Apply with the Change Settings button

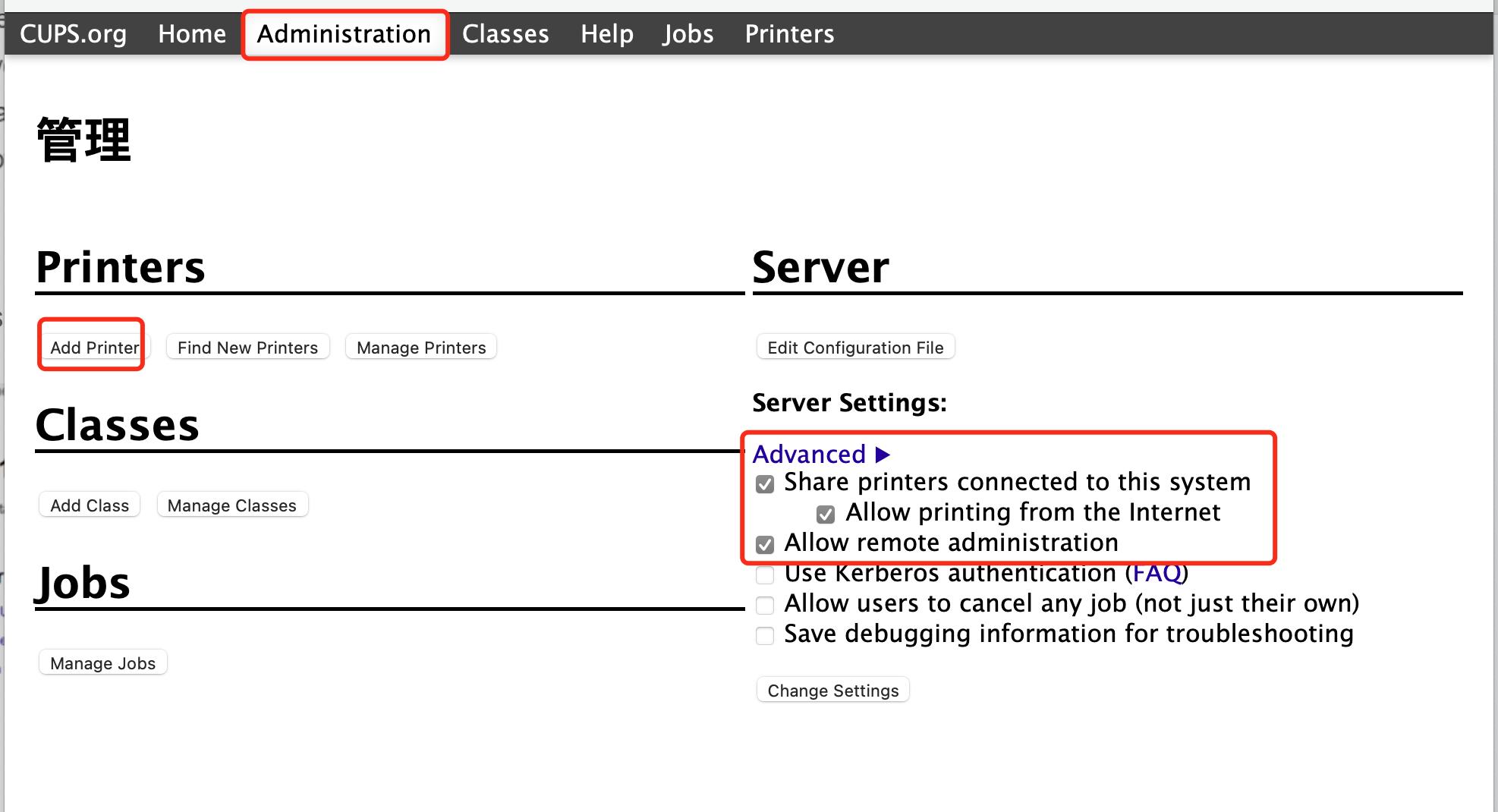(x=833, y=691)
